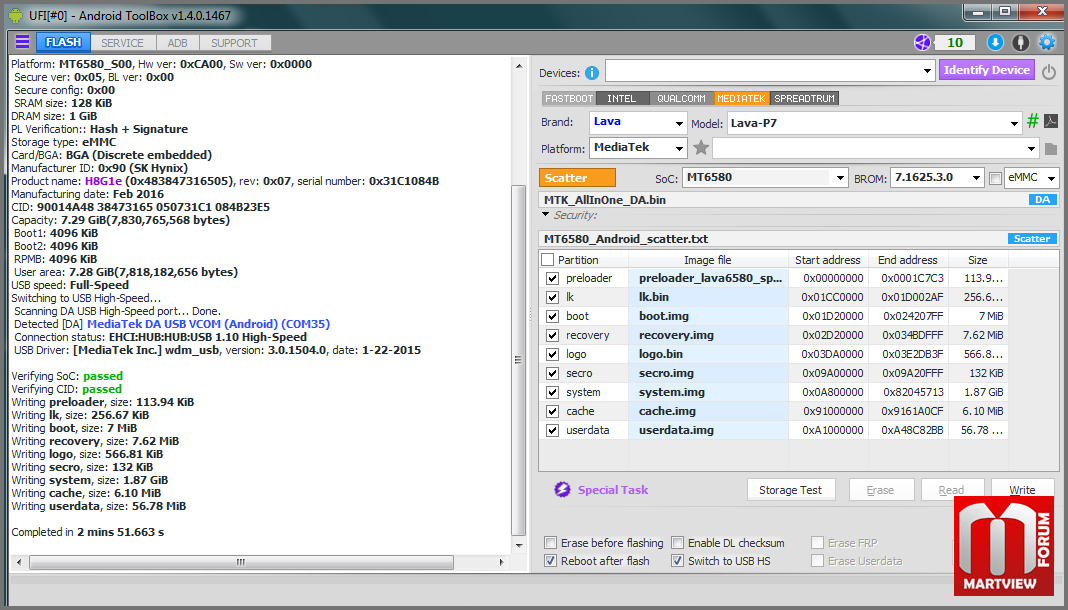The width and height of the screenshot is (1068, 610).
Task: Open the PDF manual icon
Action: tap(1051, 121)
